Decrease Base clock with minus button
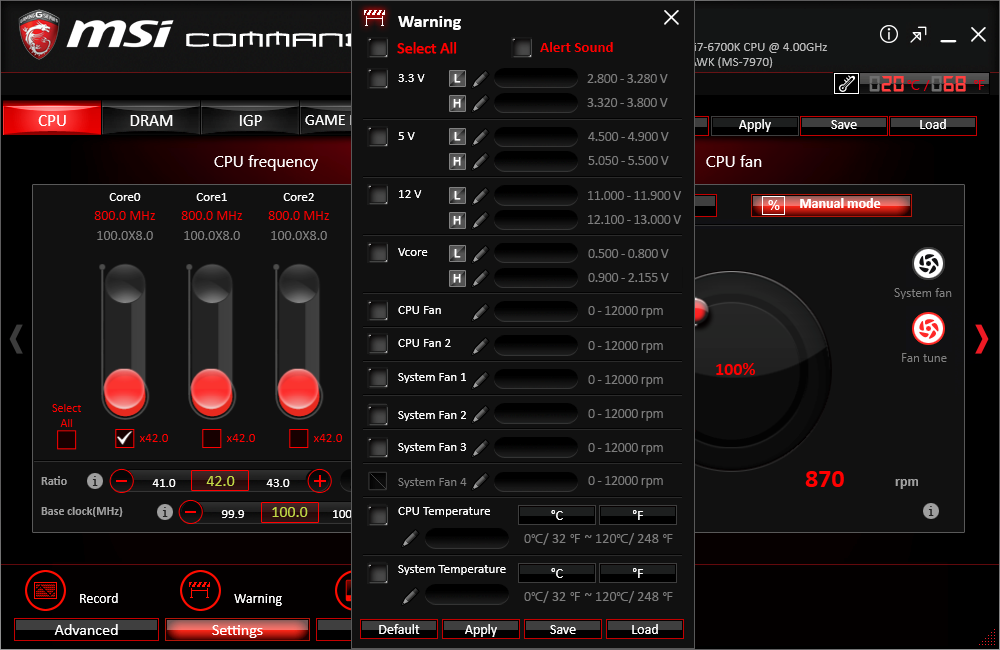This screenshot has height=650, width=1000. (x=191, y=512)
